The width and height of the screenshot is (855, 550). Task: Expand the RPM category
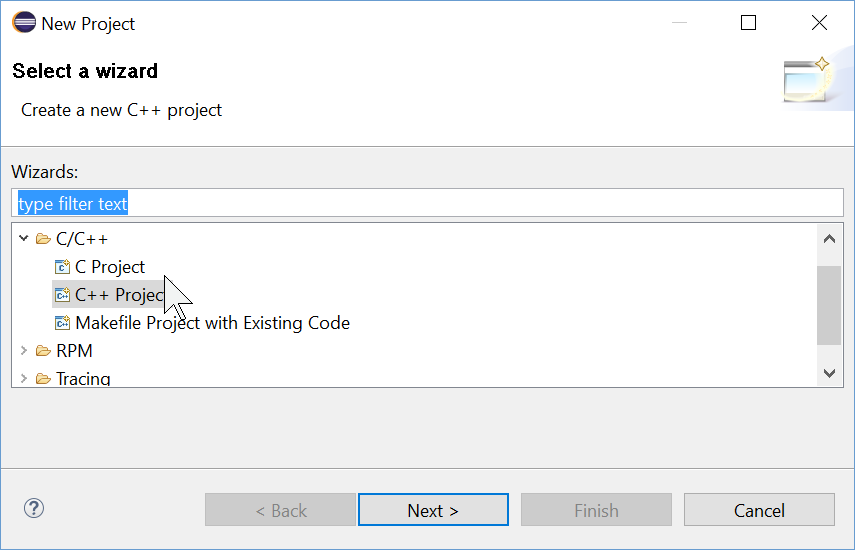23,350
